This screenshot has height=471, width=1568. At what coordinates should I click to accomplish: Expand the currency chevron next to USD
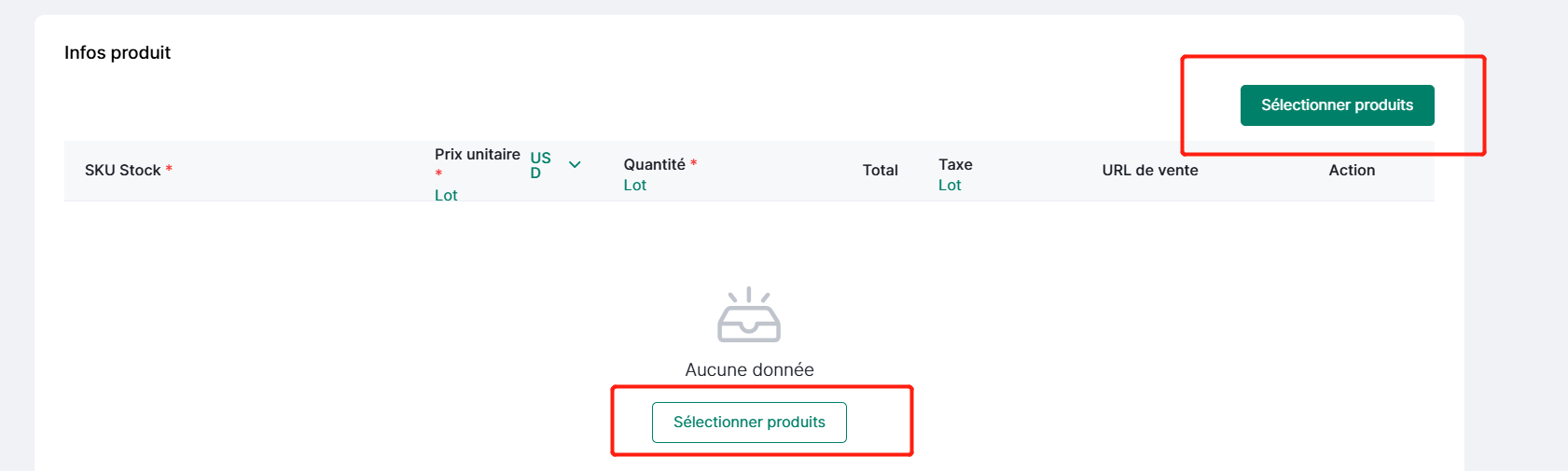[x=575, y=165]
